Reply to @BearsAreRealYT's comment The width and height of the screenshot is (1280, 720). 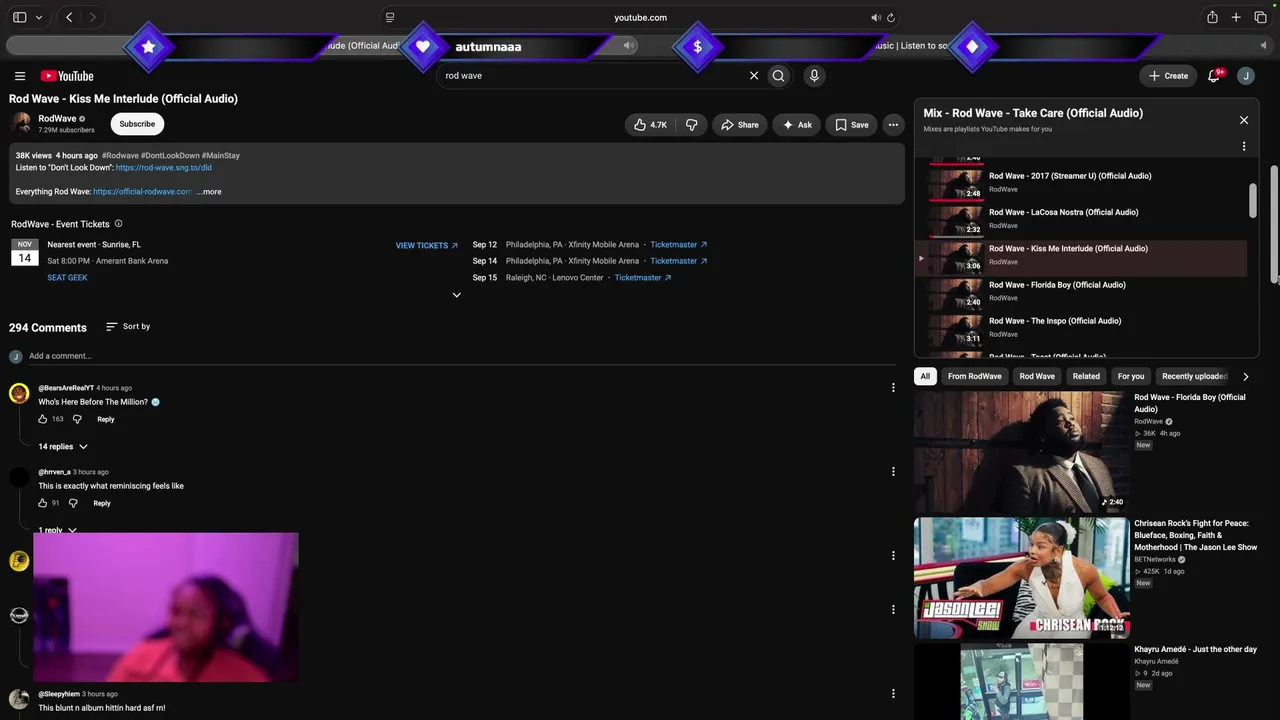pyautogui.click(x=105, y=419)
